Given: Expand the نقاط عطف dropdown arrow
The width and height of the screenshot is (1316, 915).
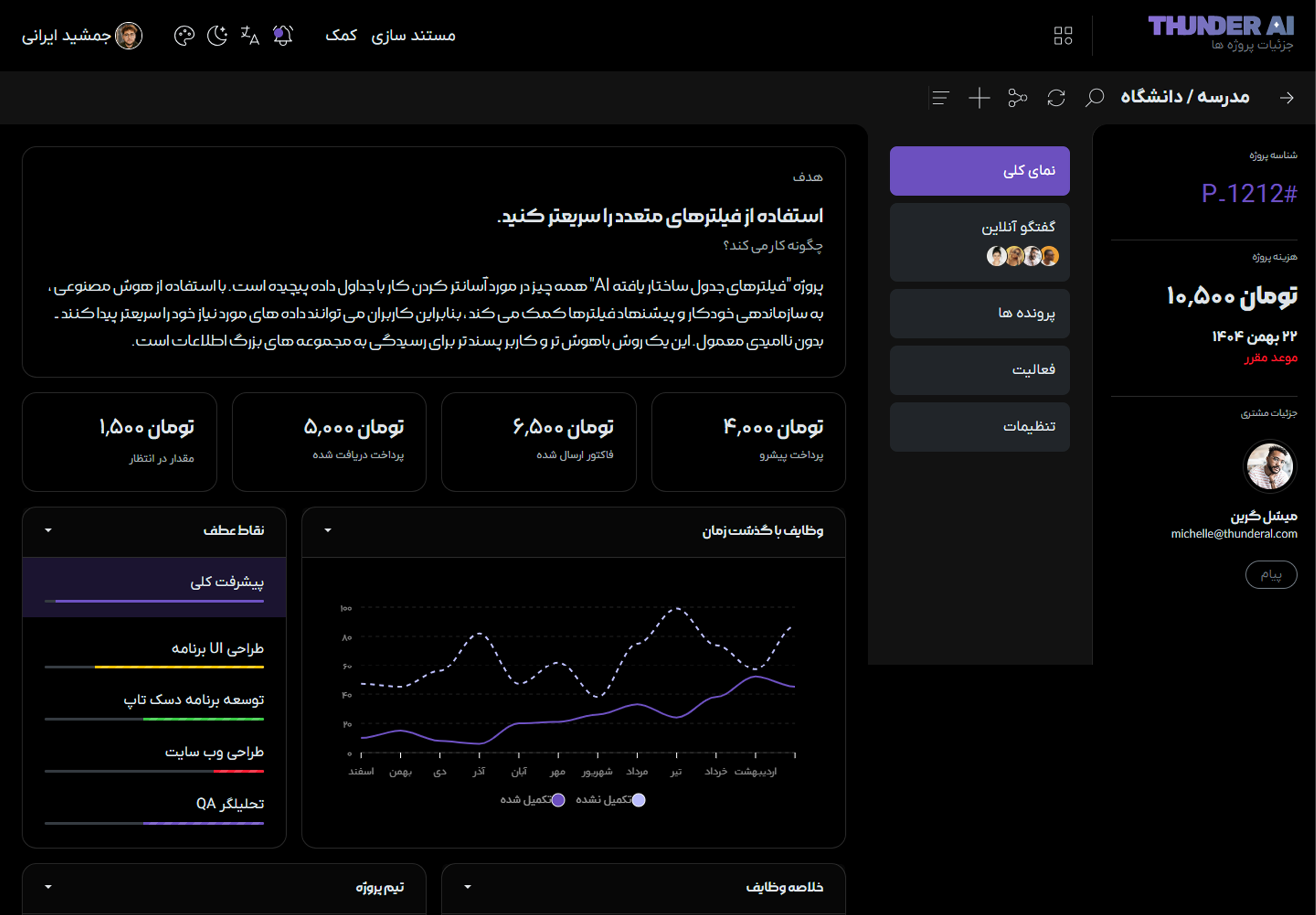Looking at the screenshot, I should tap(48, 531).
